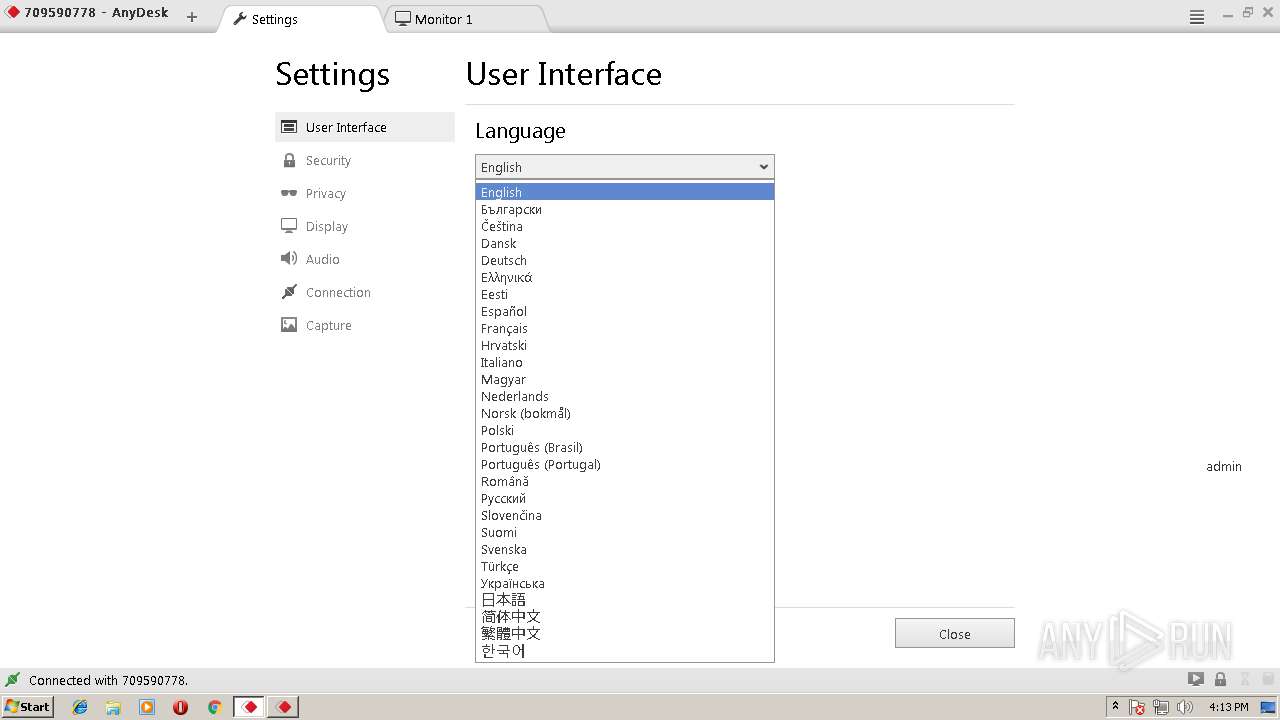
Task: Click the network tray icon
Action: (1161, 707)
